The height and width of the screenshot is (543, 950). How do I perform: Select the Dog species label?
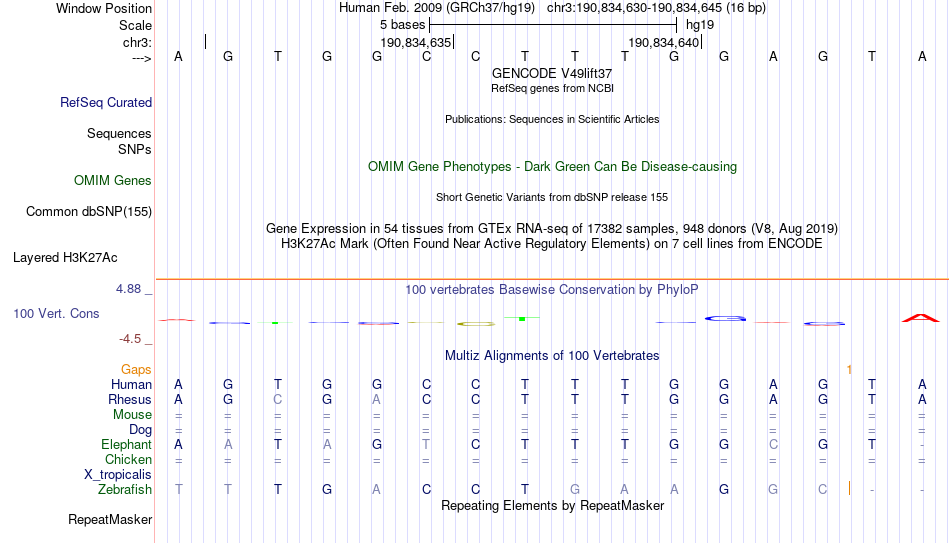pos(141,430)
